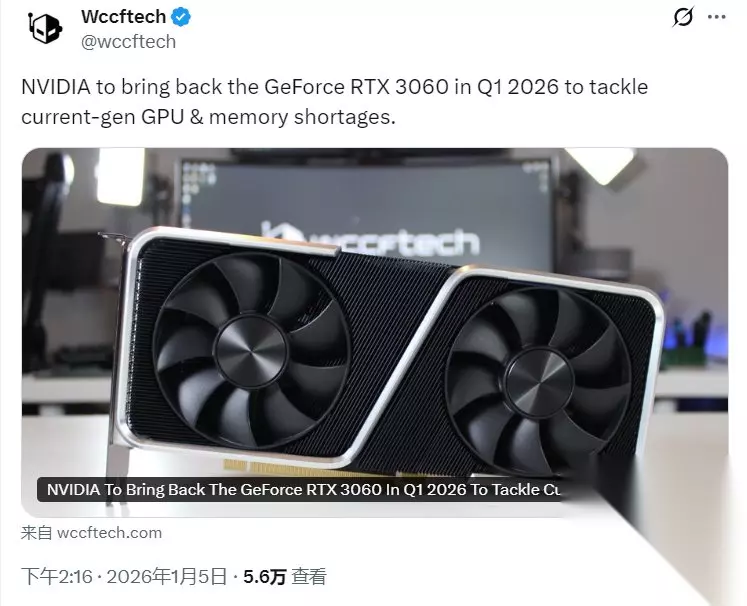
Task: Click the 下午2:16 timestamp
Action: coord(57,577)
